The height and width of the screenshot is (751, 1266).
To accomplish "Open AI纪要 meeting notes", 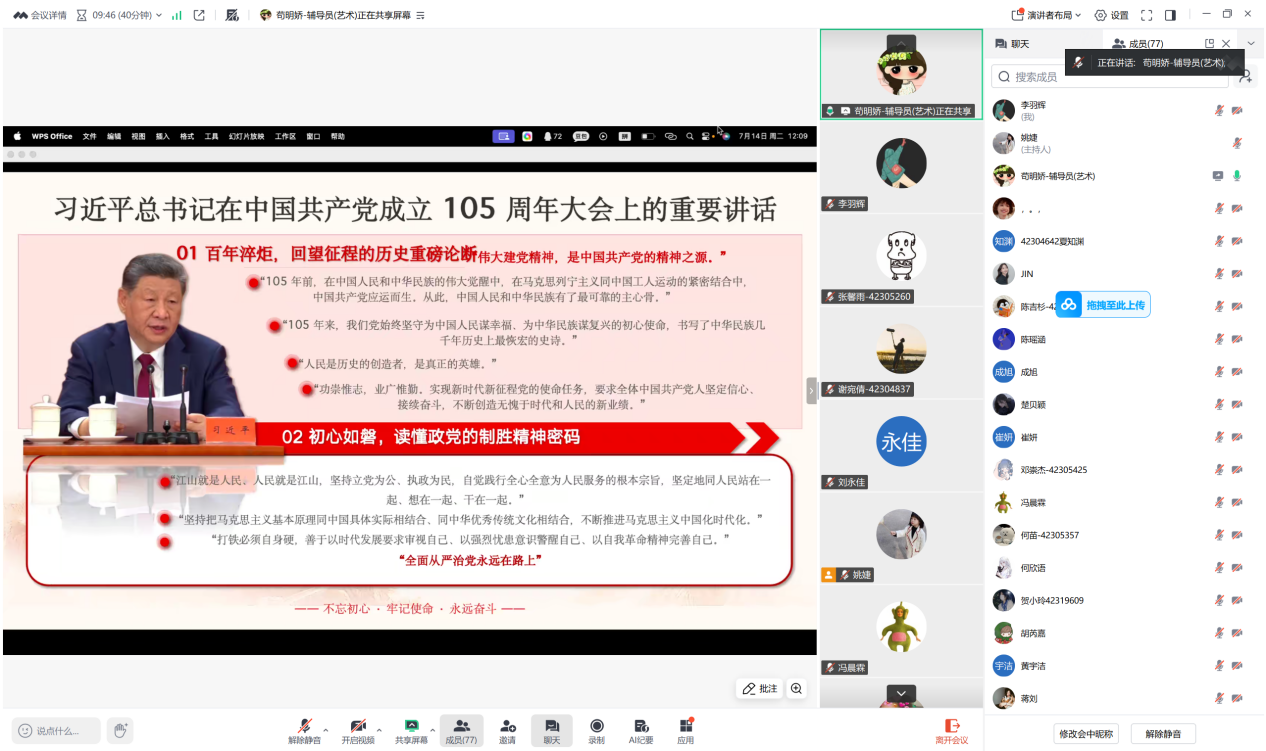I will tap(641, 730).
